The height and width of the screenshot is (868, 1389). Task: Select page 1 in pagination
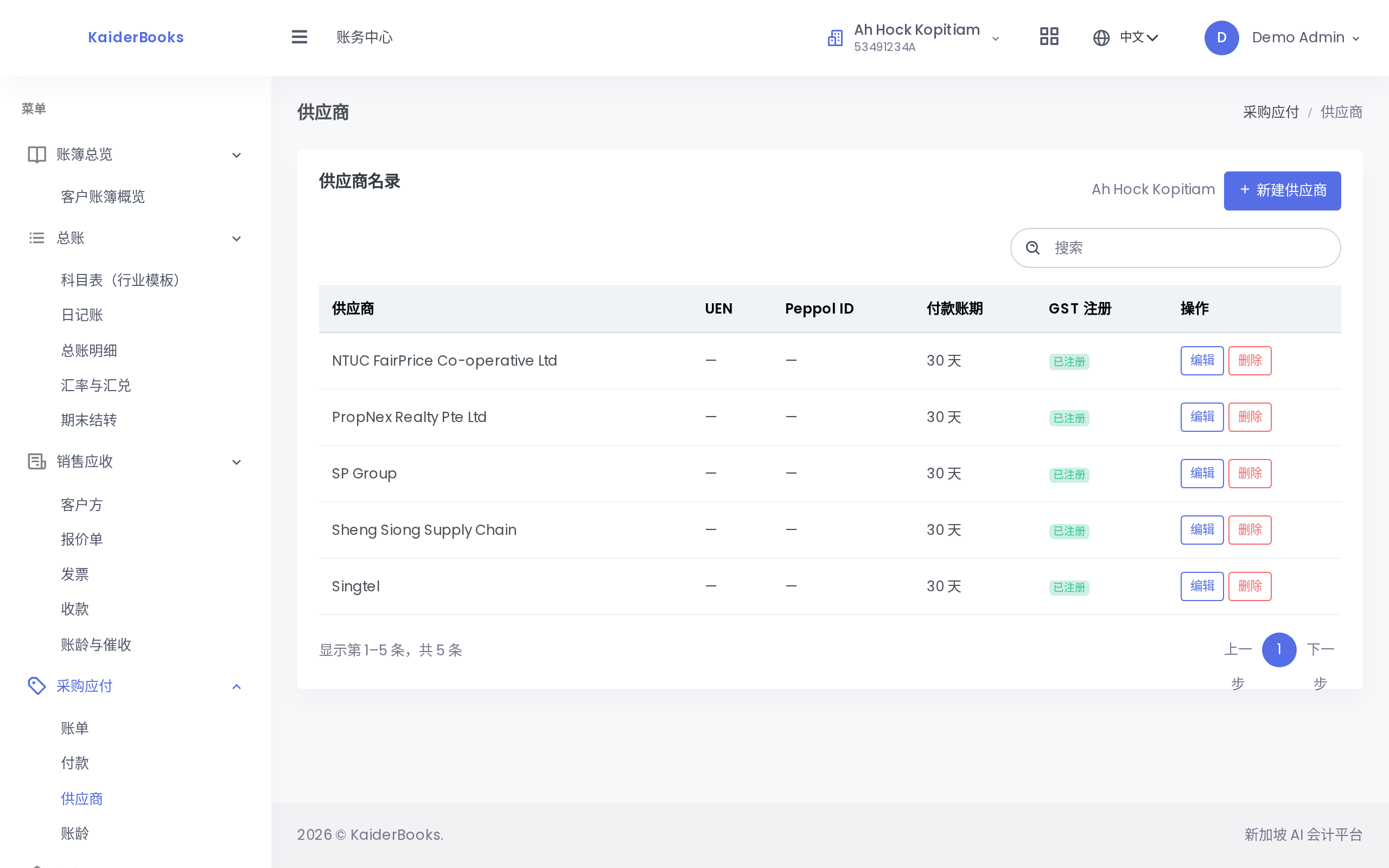click(x=1279, y=650)
